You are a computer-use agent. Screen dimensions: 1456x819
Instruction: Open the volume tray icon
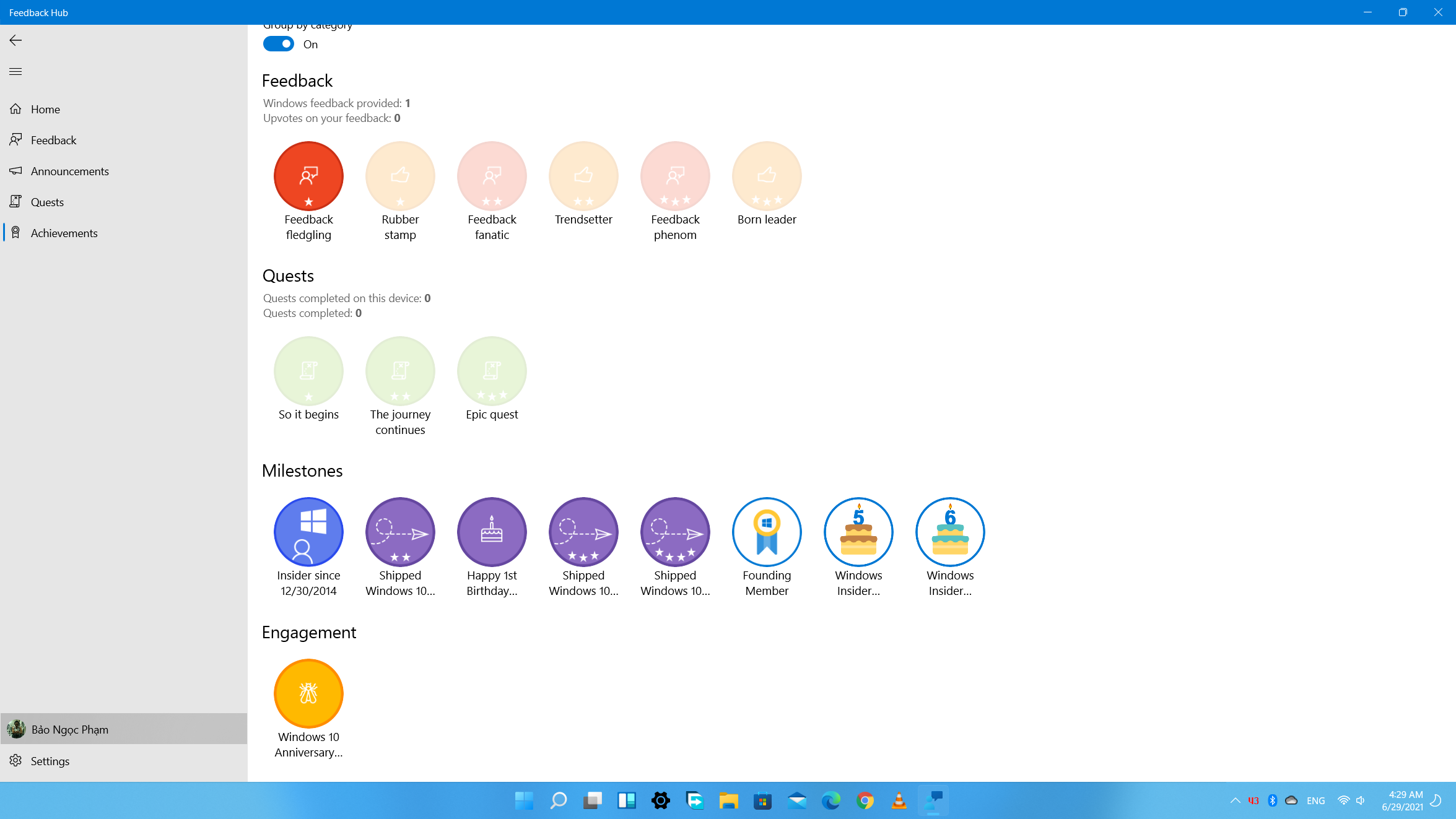tap(1360, 800)
